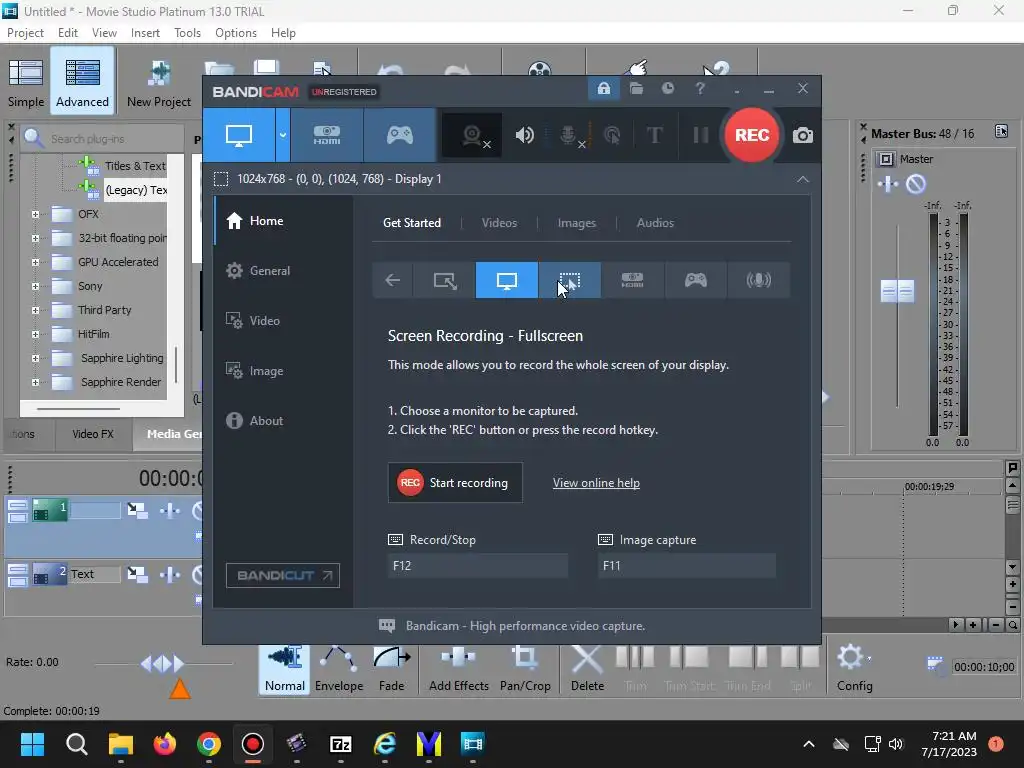Click the big red REC button
This screenshot has width=1024, height=768.
tap(752, 135)
